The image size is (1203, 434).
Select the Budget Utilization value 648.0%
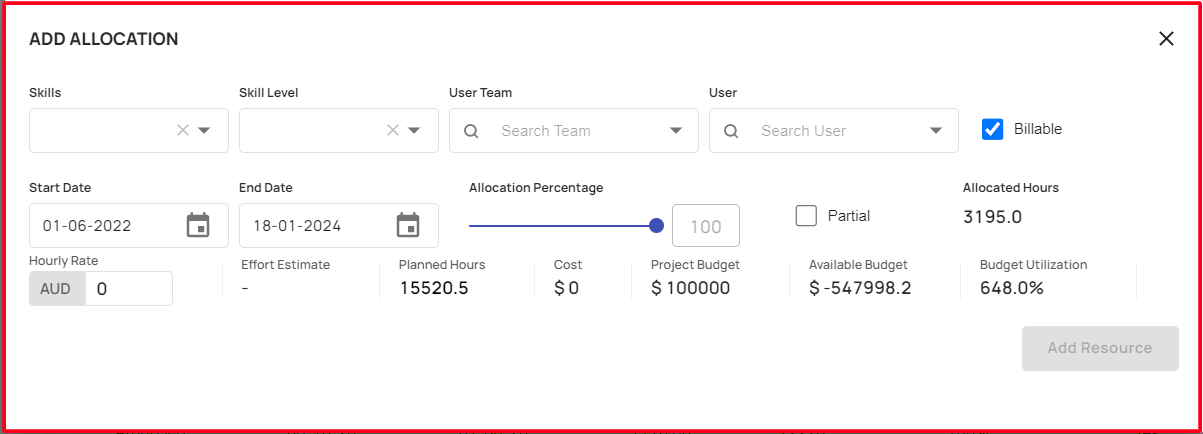point(1012,288)
